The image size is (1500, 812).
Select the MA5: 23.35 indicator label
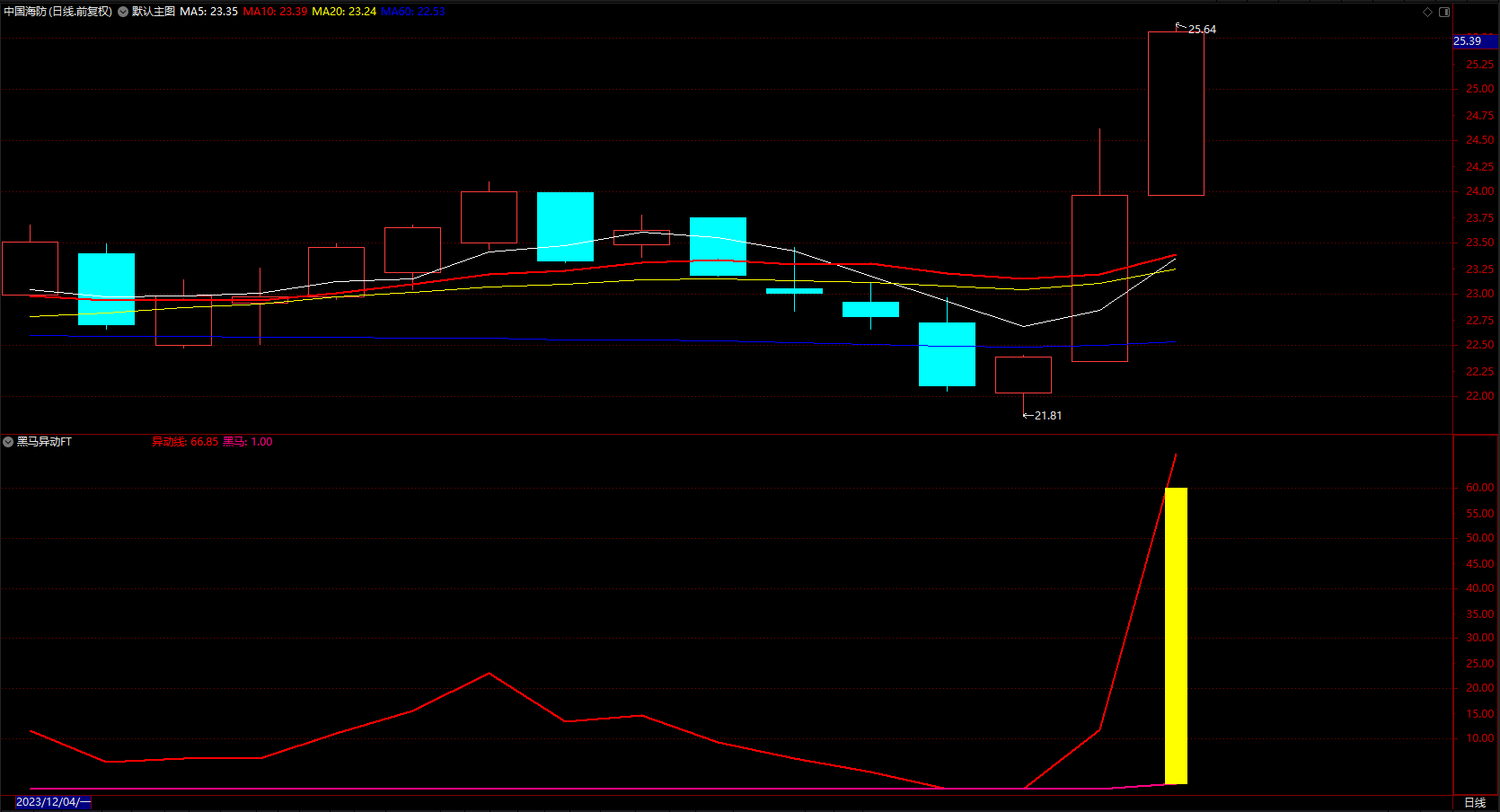pyautogui.click(x=208, y=12)
